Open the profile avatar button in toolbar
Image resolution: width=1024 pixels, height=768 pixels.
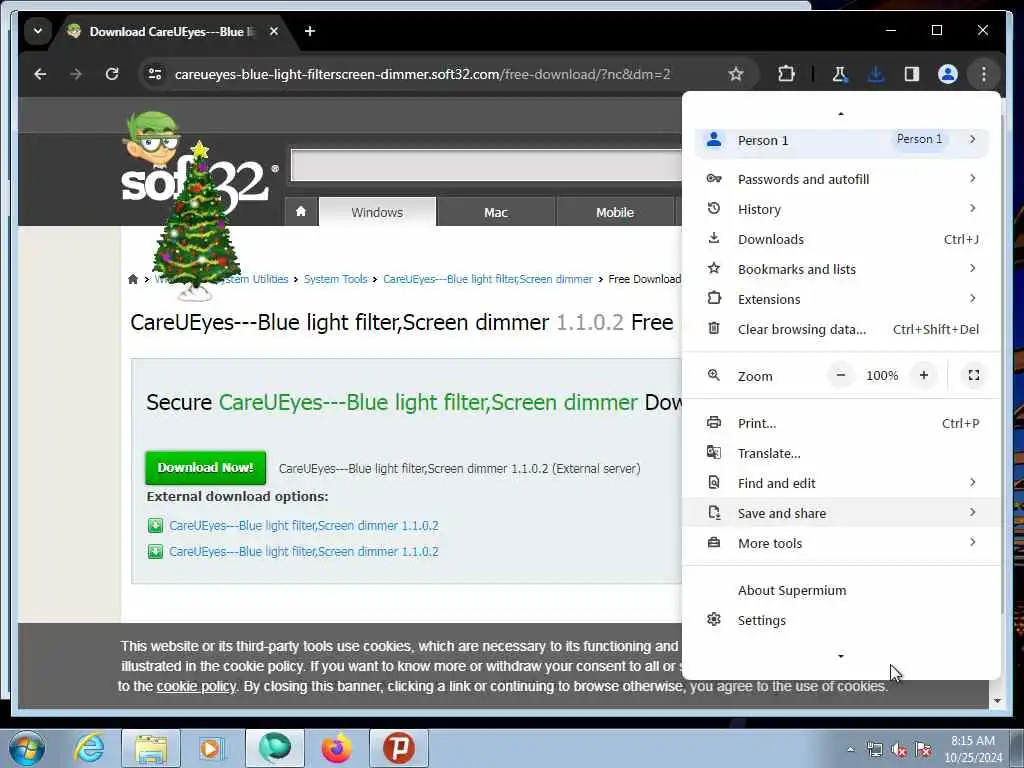pos(948,74)
